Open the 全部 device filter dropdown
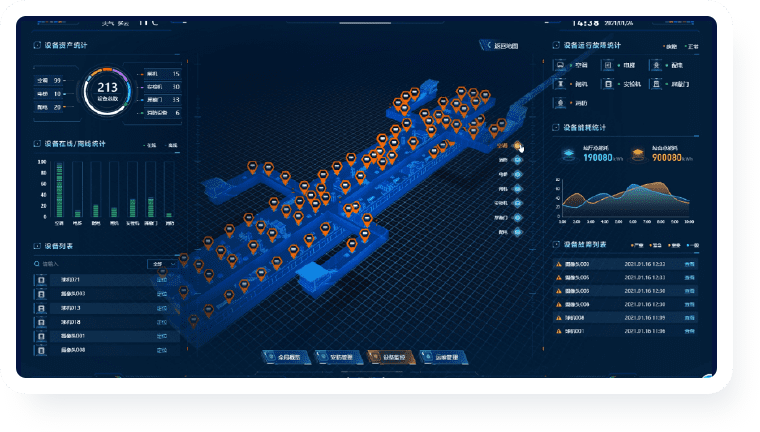 pyautogui.click(x=162, y=264)
